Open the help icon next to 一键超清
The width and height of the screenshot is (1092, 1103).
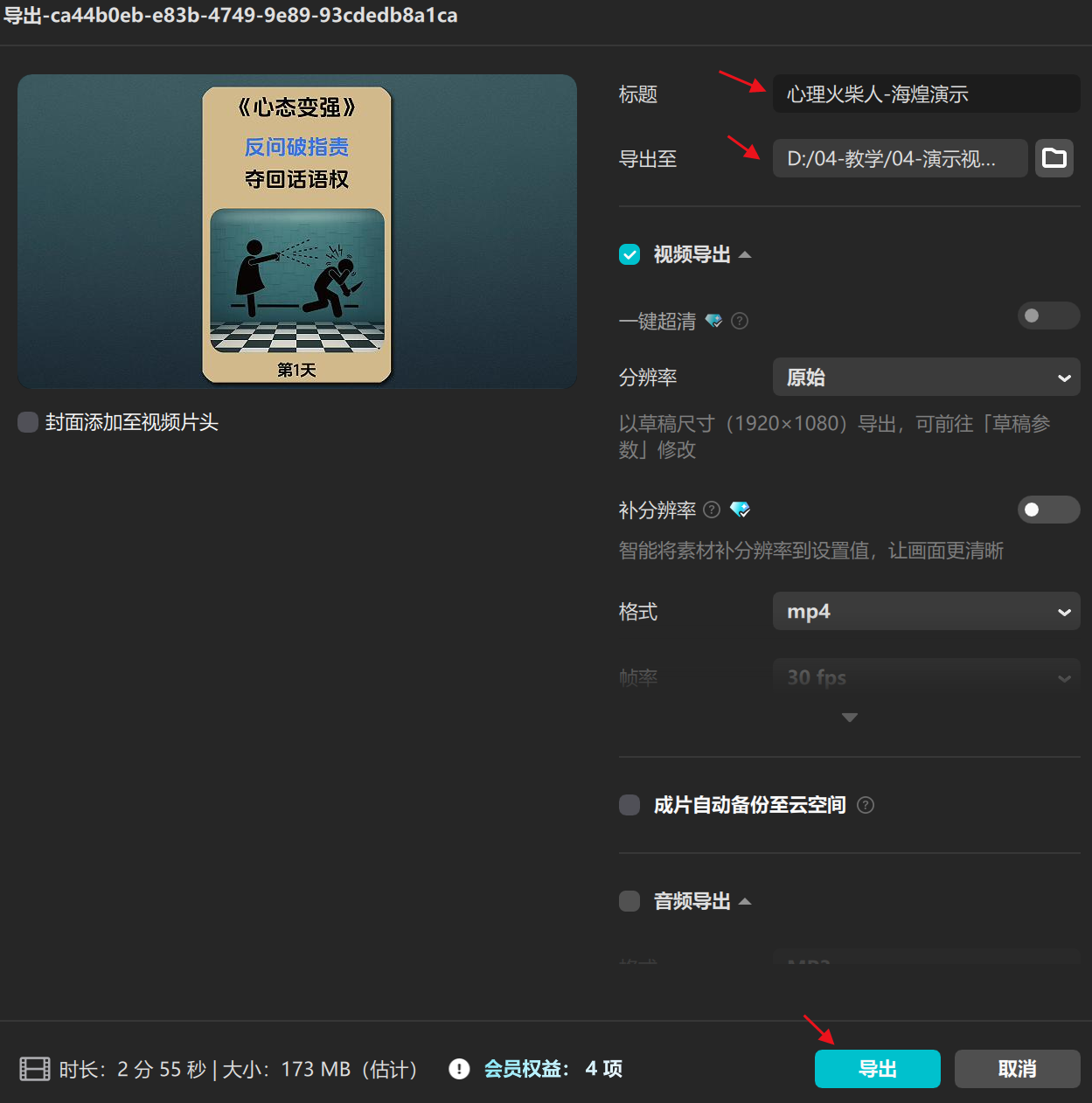click(739, 321)
